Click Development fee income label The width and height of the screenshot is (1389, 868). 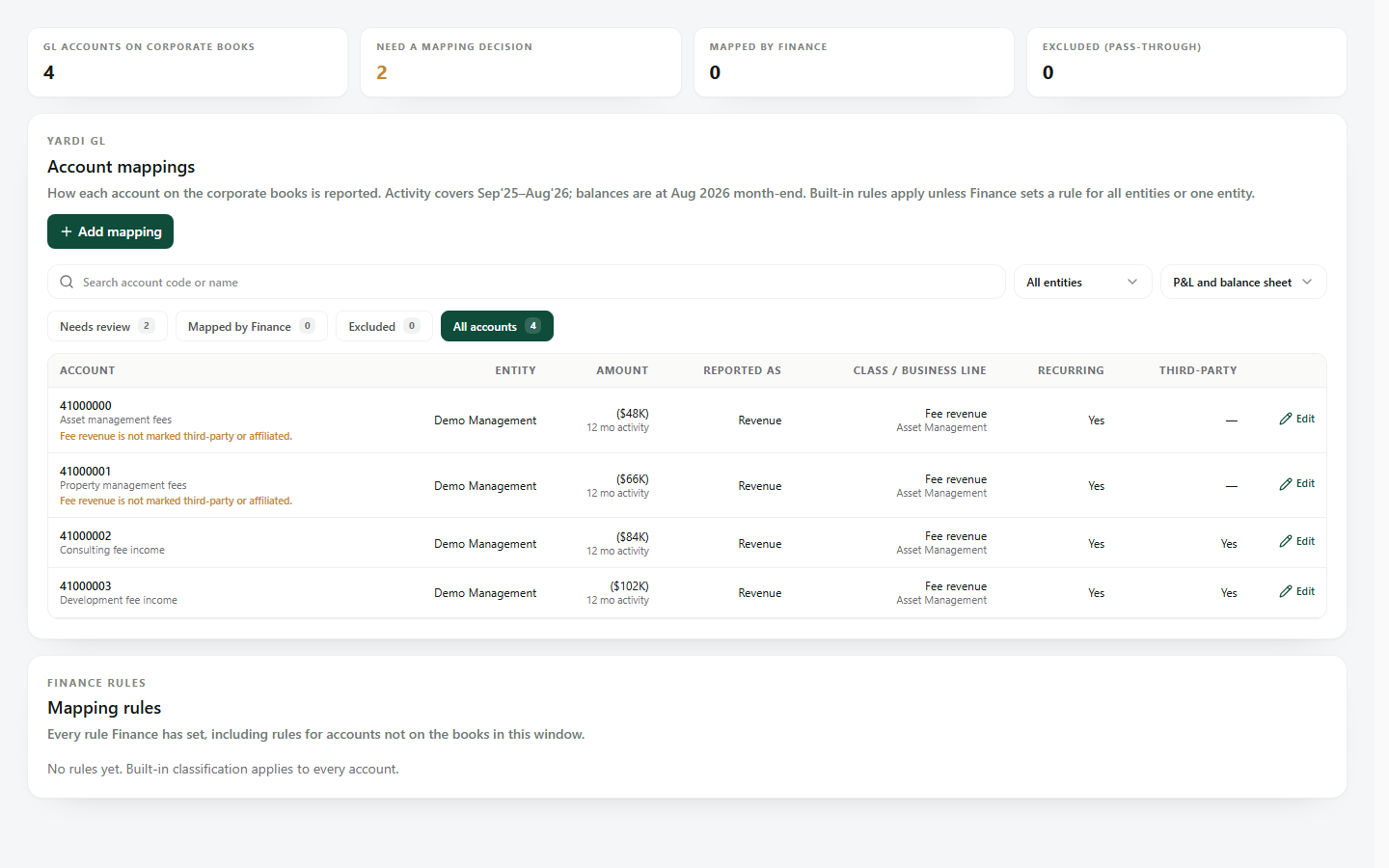click(x=119, y=601)
